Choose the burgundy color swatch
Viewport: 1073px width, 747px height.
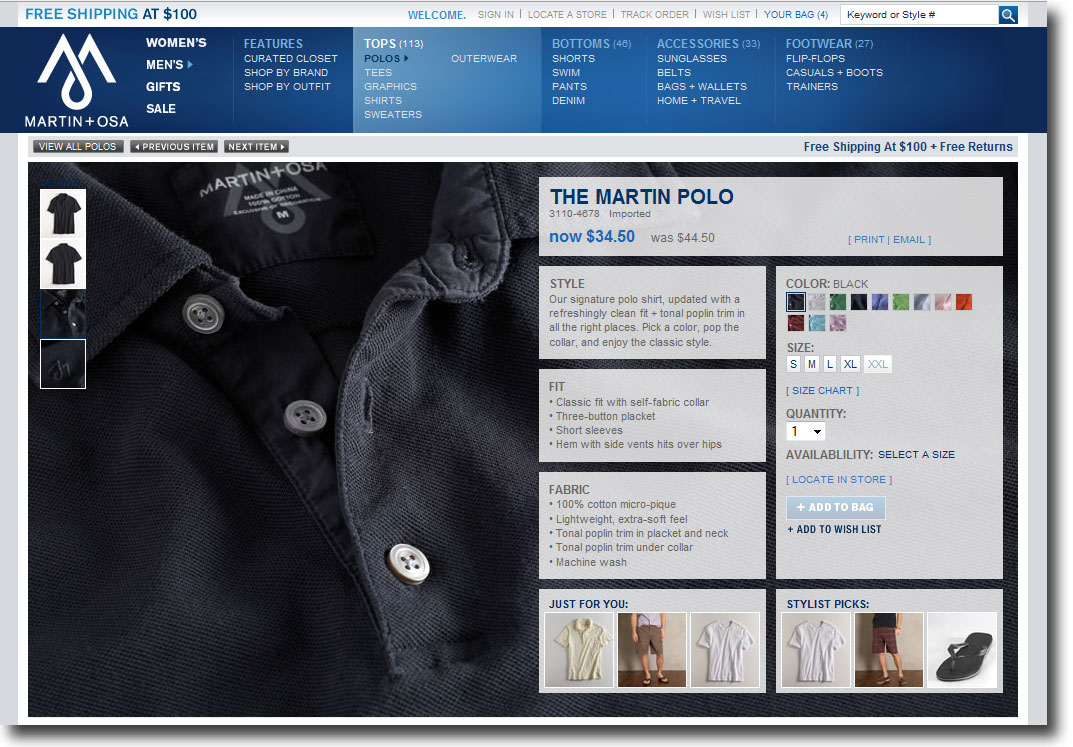point(795,323)
